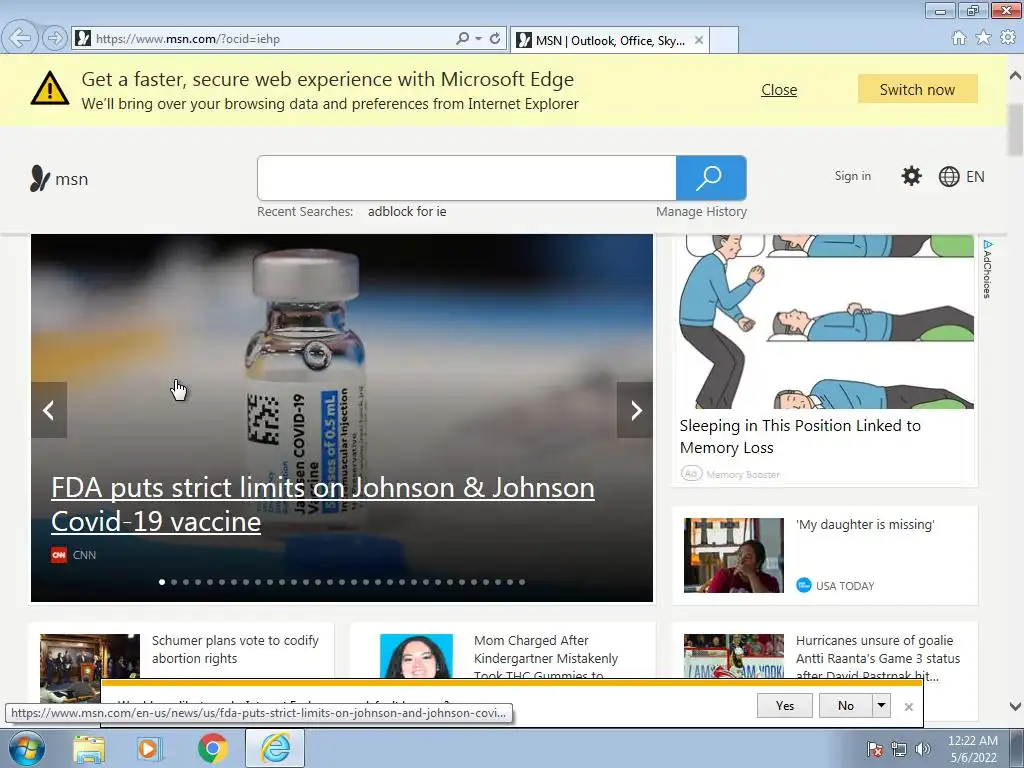
Task: Click the Schumer story thumbnail
Action: [89, 656]
